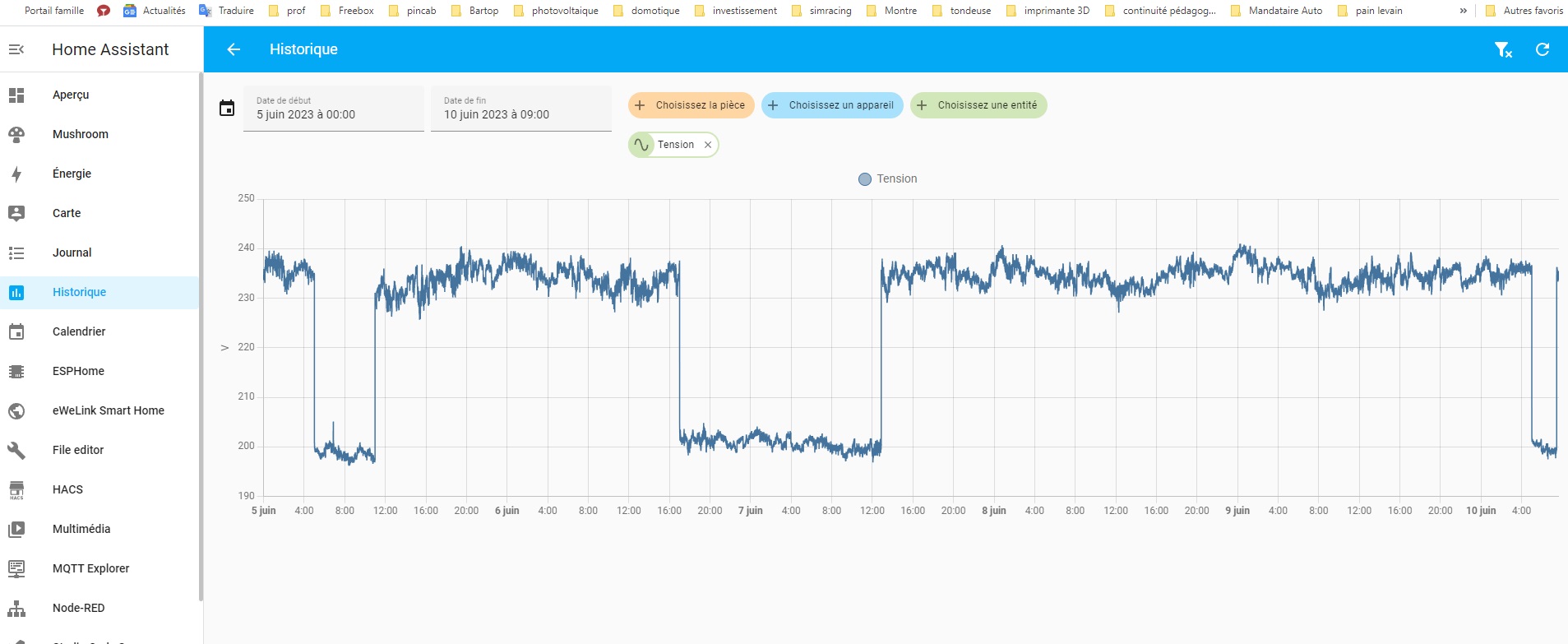Clear filters with the funnel icon
Image resolution: width=1568 pixels, height=644 pixels.
(1502, 49)
